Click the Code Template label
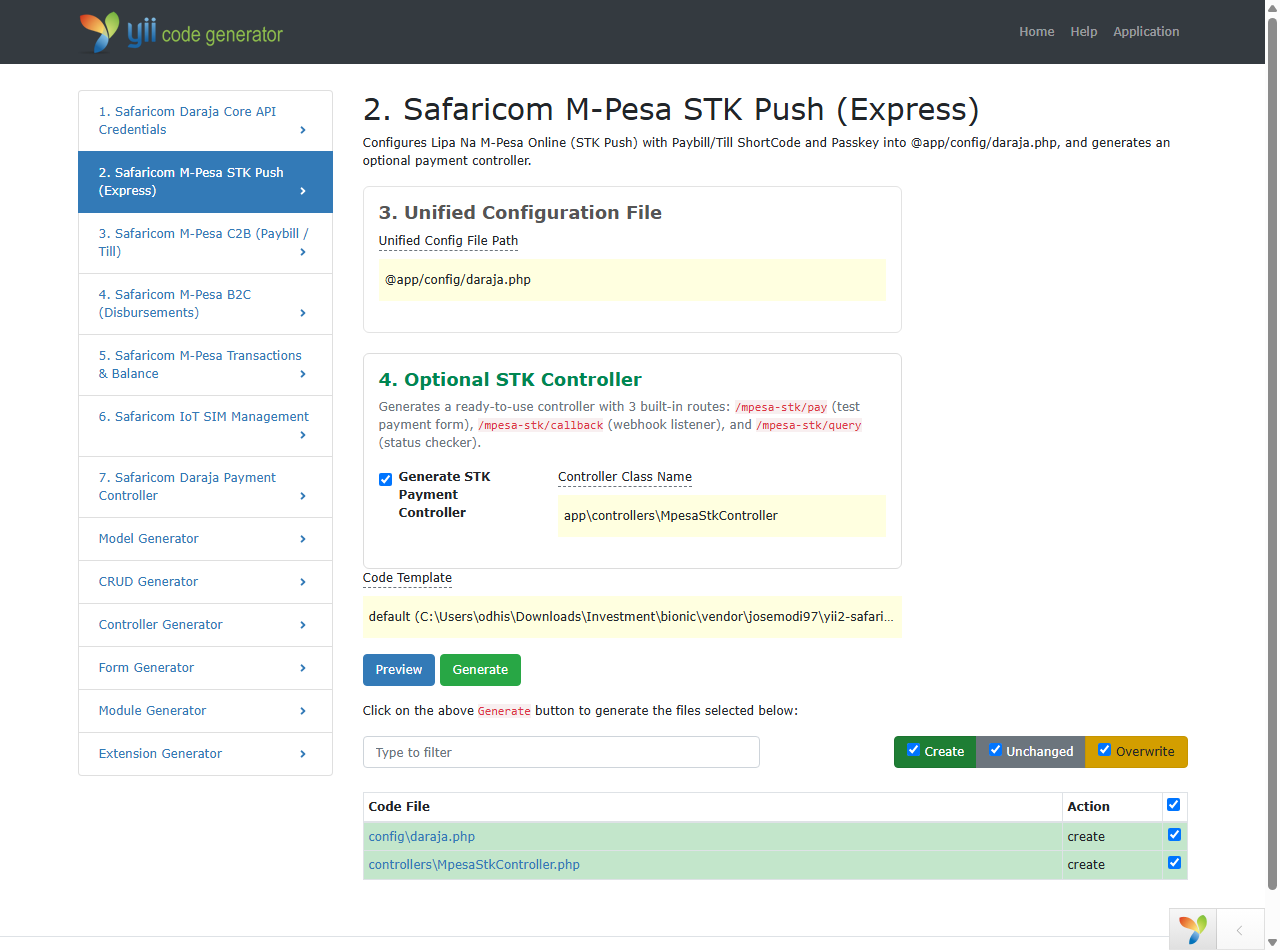The height and width of the screenshot is (950, 1280). click(407, 578)
